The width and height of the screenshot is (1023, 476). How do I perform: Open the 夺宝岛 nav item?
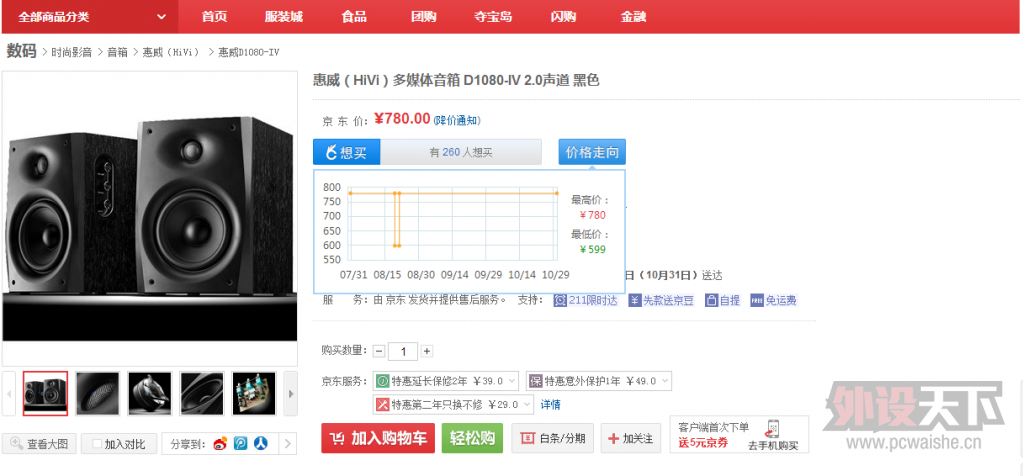[x=493, y=17]
